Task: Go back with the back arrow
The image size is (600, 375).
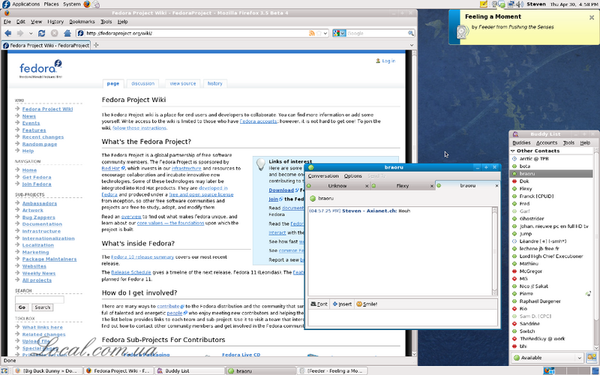Action: pos(8,33)
